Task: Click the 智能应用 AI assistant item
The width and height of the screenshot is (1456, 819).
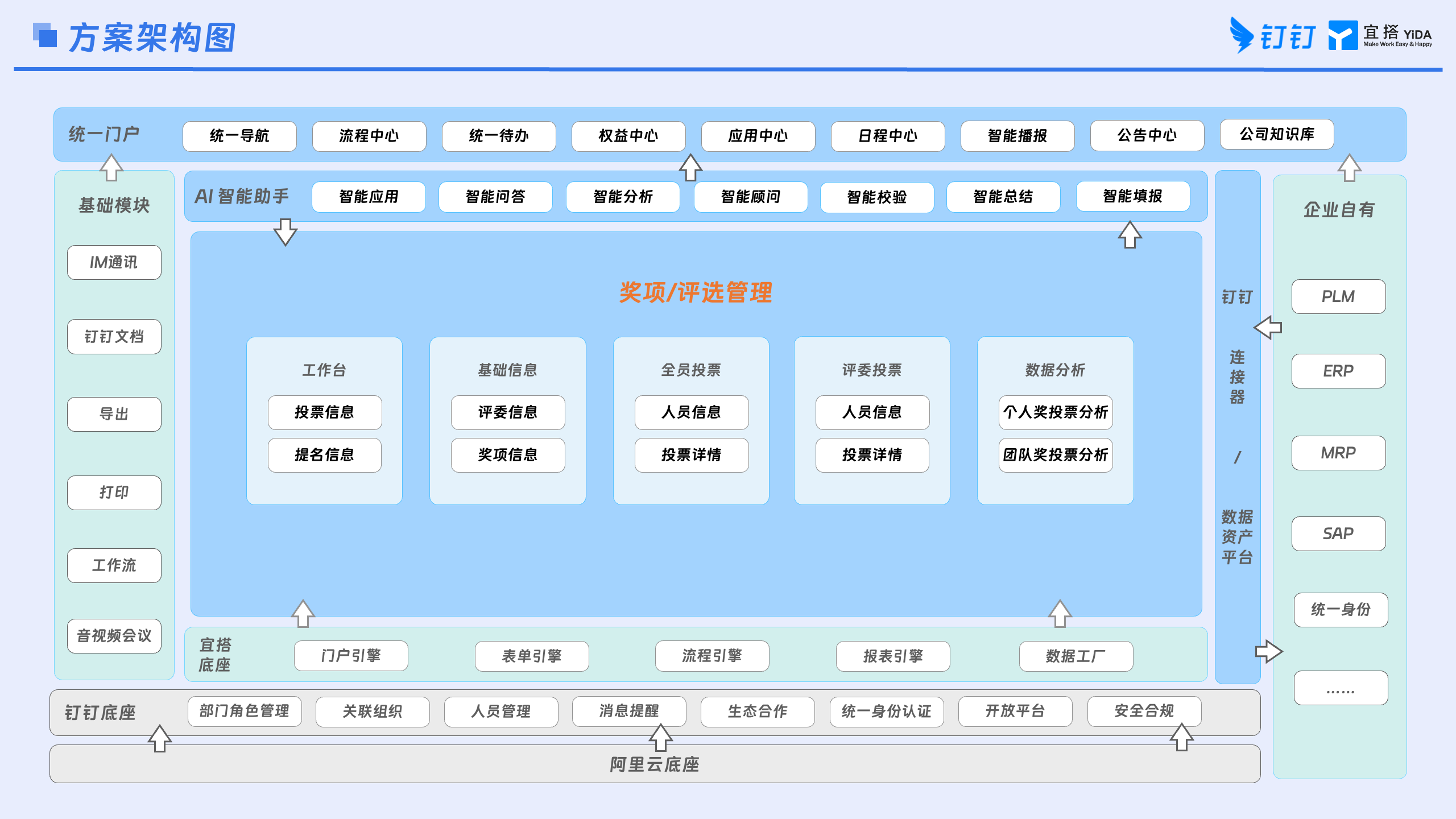Action: coord(369,197)
